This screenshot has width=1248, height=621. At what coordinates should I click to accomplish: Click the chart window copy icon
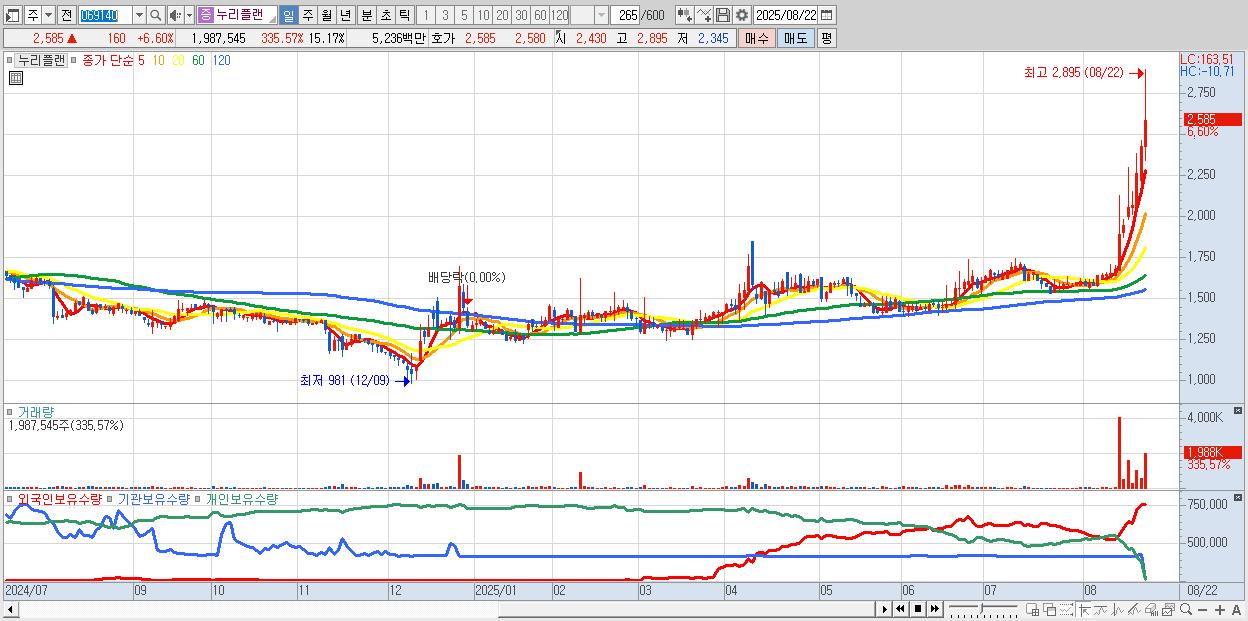pyautogui.click(x=1168, y=609)
